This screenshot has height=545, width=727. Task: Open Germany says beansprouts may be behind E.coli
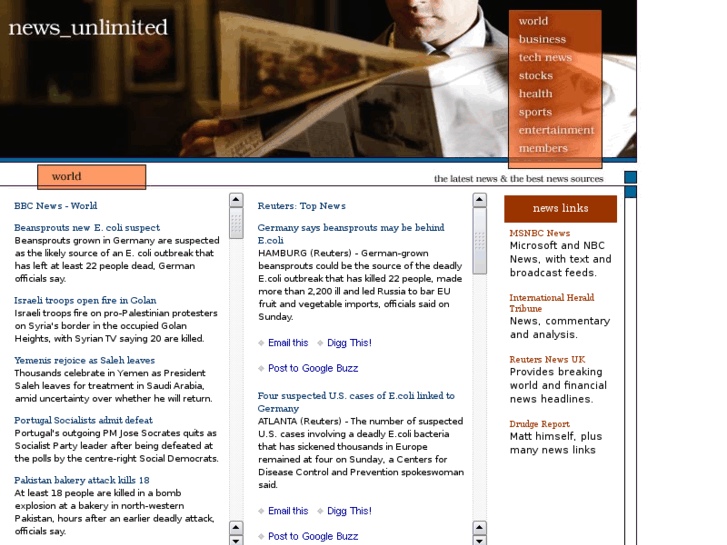[x=351, y=234]
